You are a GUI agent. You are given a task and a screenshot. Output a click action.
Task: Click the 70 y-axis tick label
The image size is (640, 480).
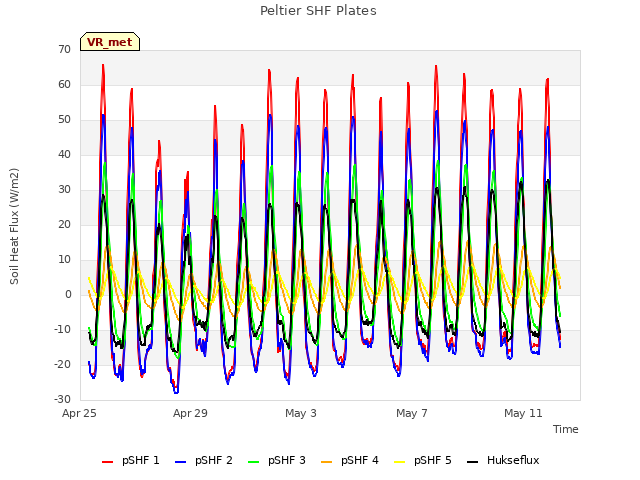pyautogui.click(x=64, y=50)
